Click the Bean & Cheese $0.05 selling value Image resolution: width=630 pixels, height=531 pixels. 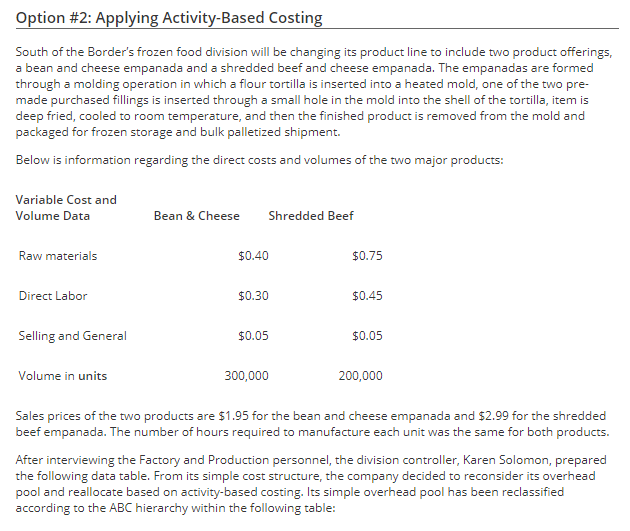[253, 336]
